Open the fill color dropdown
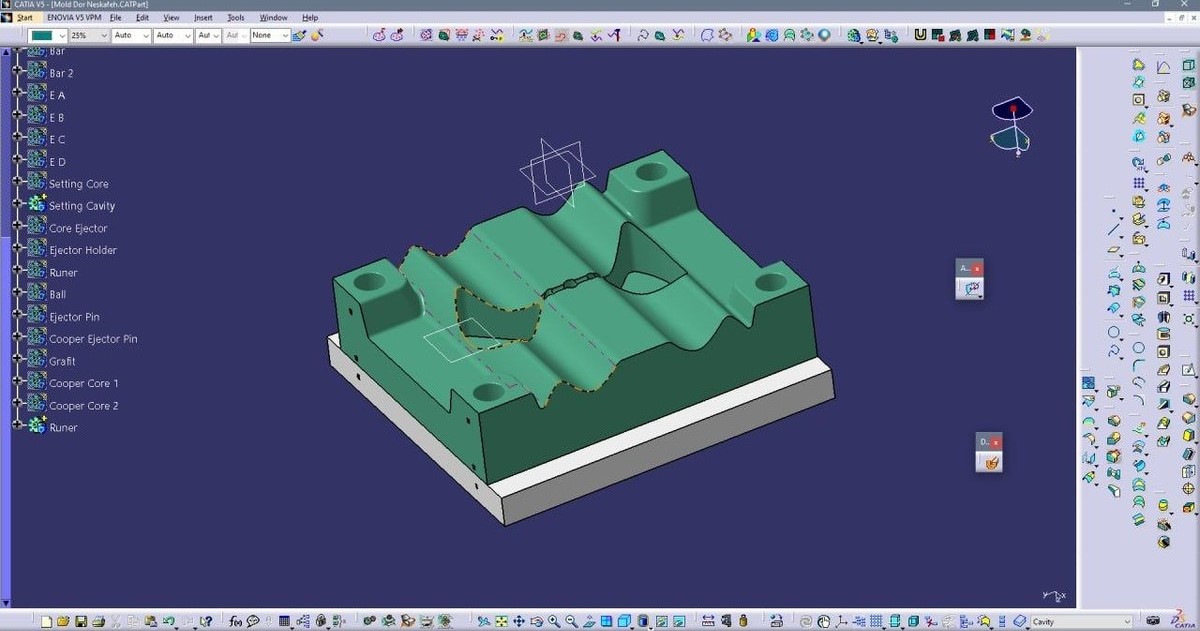This screenshot has height=631, width=1200. click(49, 35)
